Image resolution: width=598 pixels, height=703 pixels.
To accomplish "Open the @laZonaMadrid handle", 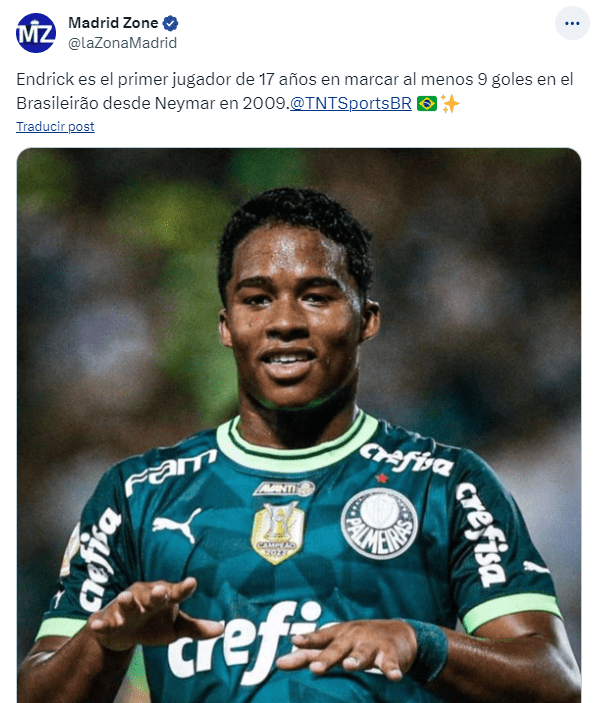I will pyautogui.click(x=122, y=43).
